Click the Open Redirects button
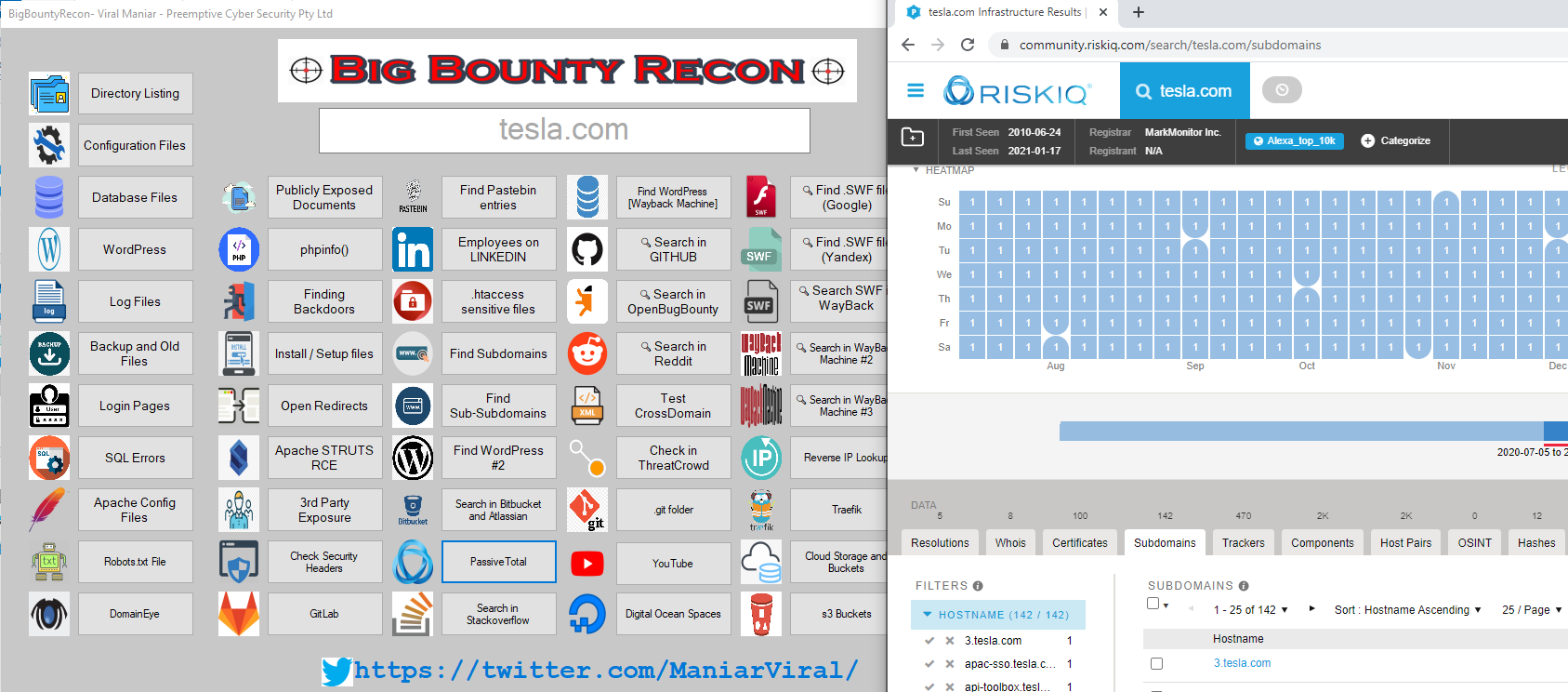Image resolution: width=1568 pixels, height=692 pixels. tap(324, 406)
